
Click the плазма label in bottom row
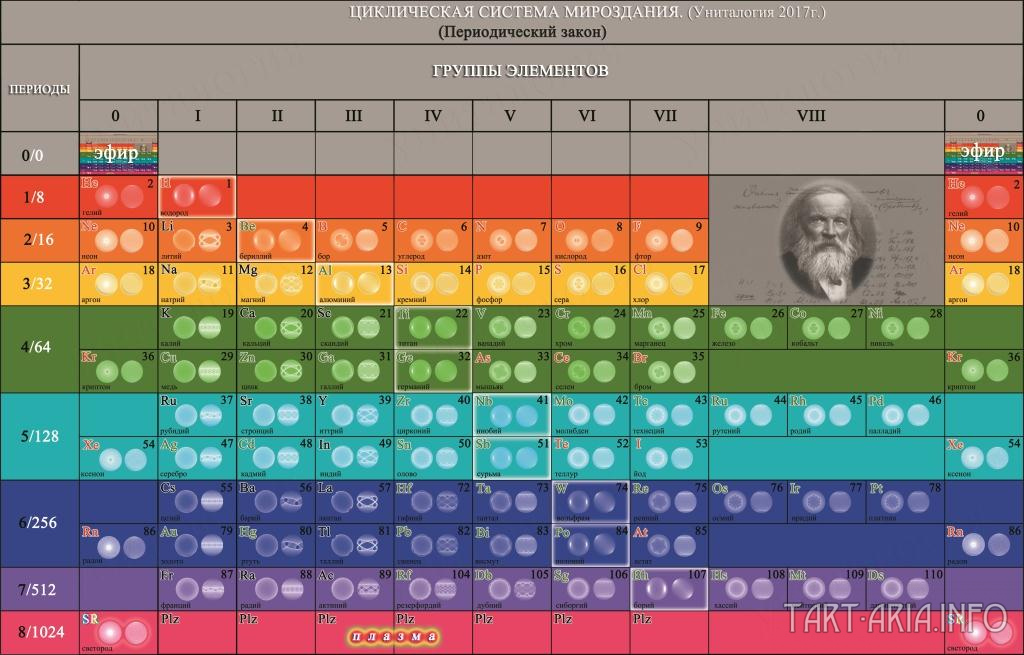[x=394, y=637]
